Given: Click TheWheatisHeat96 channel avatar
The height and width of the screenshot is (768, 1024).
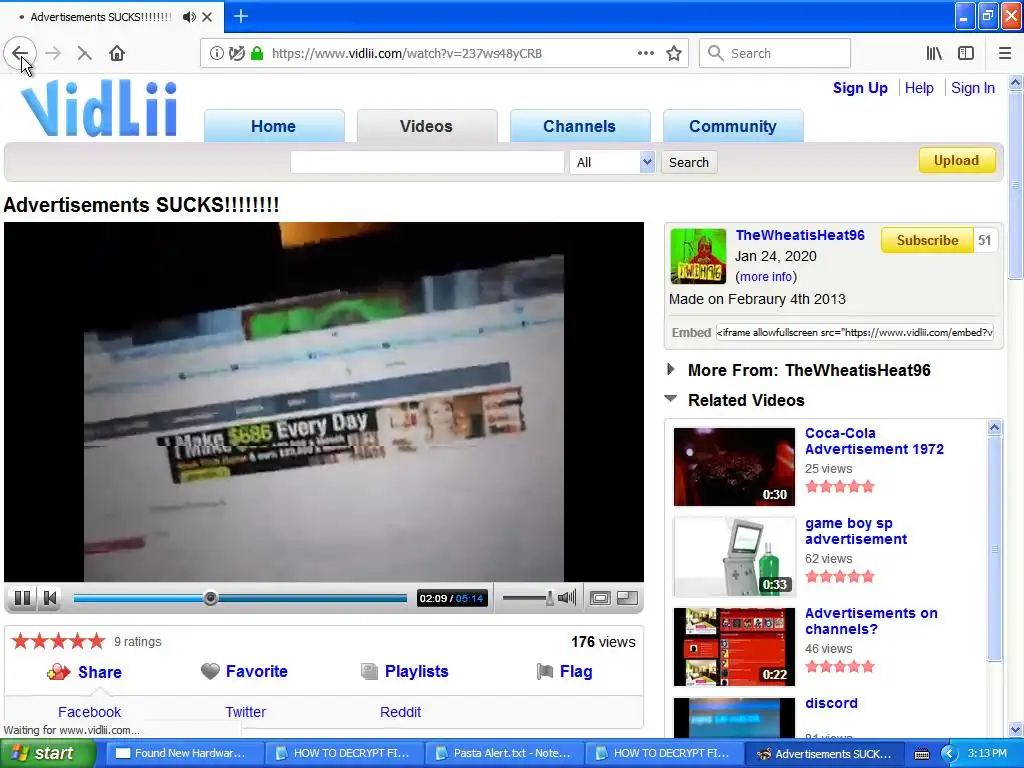Looking at the screenshot, I should [698, 256].
